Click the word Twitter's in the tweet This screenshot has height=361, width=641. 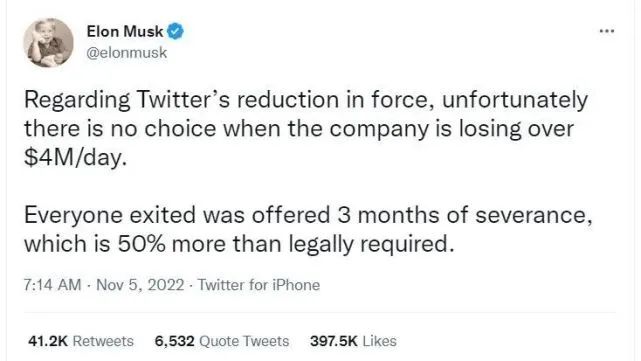click(183, 100)
